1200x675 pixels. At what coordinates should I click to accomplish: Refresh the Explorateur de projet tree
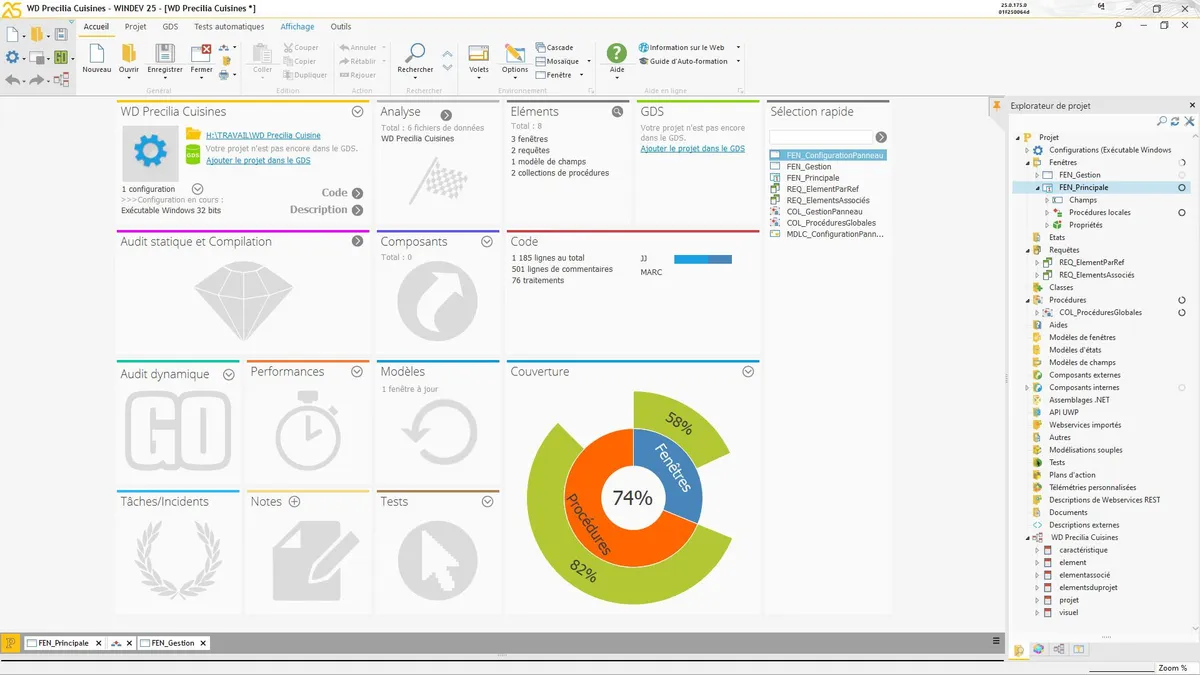tap(1176, 121)
